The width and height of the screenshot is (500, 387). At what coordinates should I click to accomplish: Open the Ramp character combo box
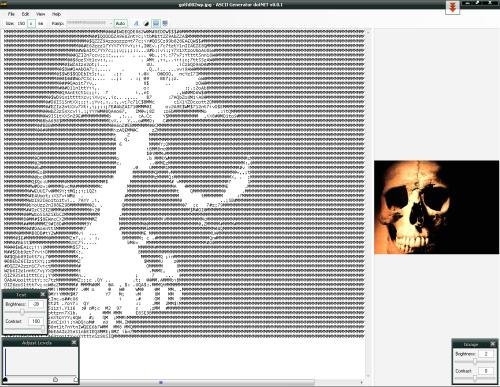click(89, 23)
